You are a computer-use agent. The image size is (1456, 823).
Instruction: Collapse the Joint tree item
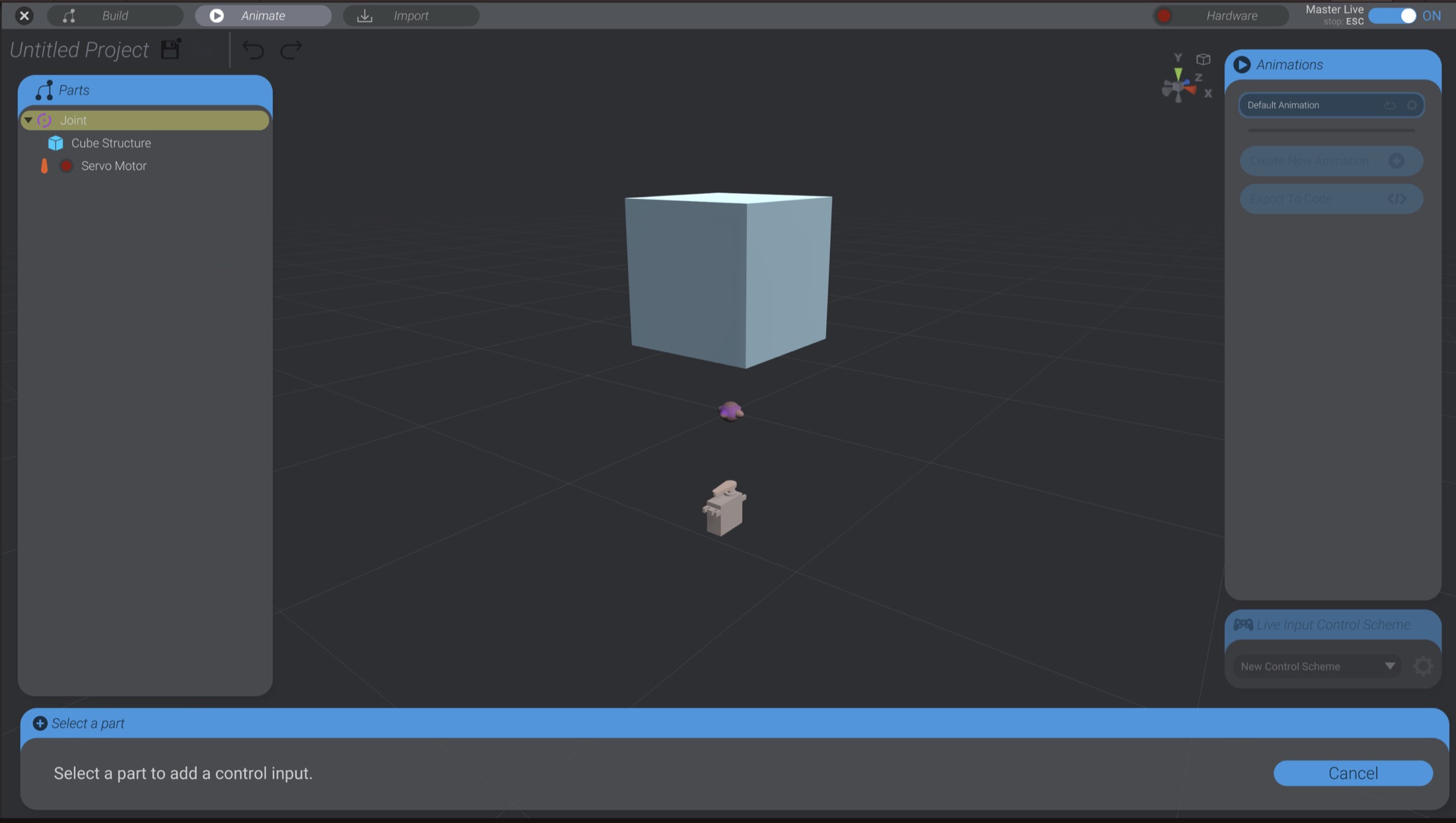pos(27,120)
